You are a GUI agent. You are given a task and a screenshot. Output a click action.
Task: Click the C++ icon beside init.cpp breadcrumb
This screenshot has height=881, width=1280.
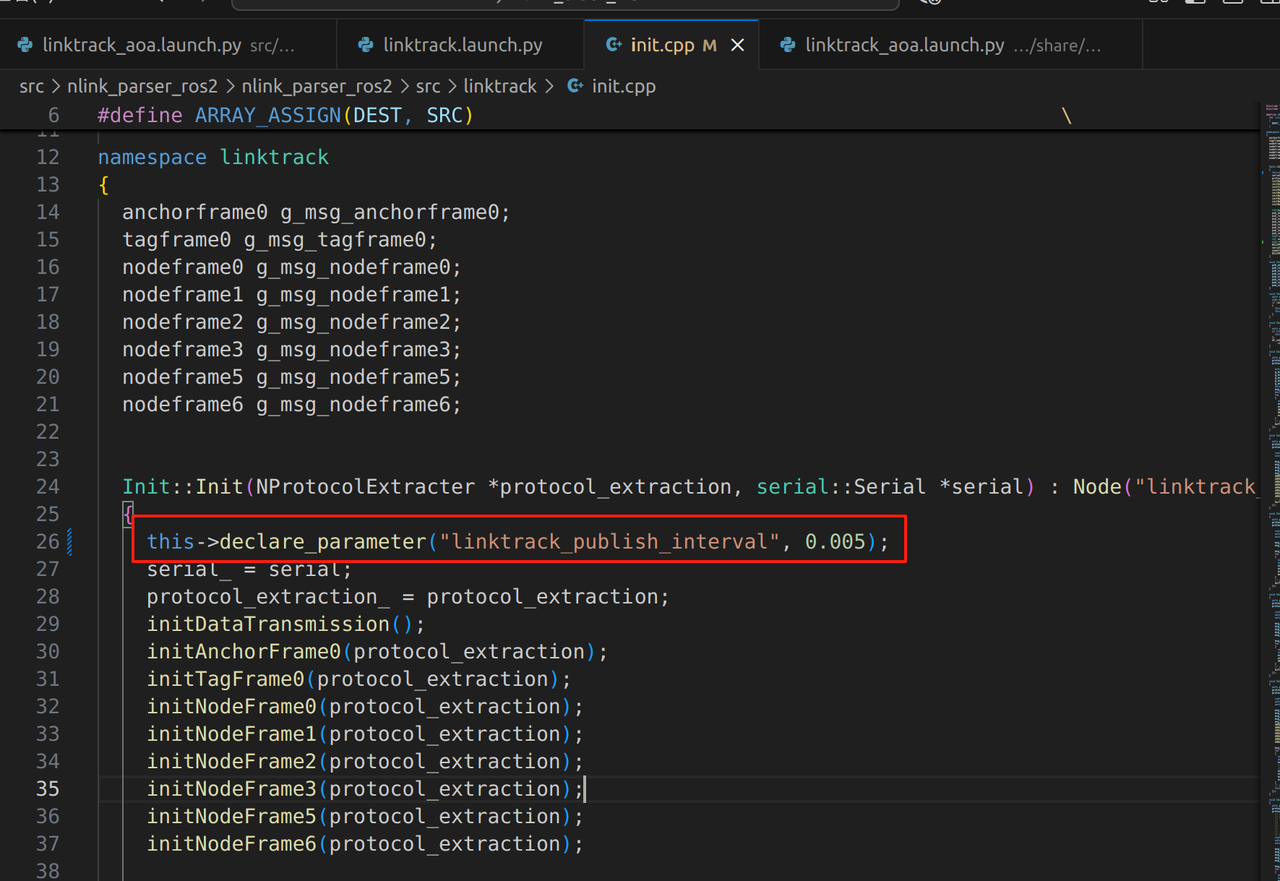[x=575, y=86]
